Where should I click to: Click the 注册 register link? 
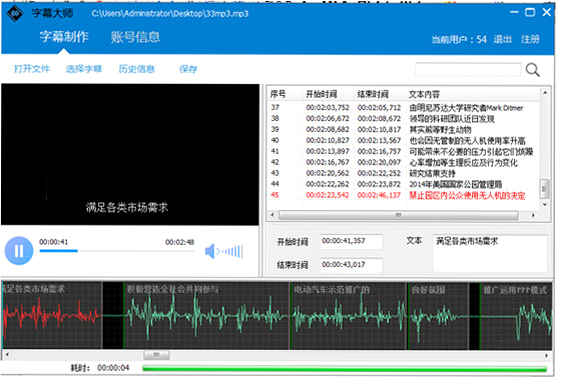click(530, 39)
